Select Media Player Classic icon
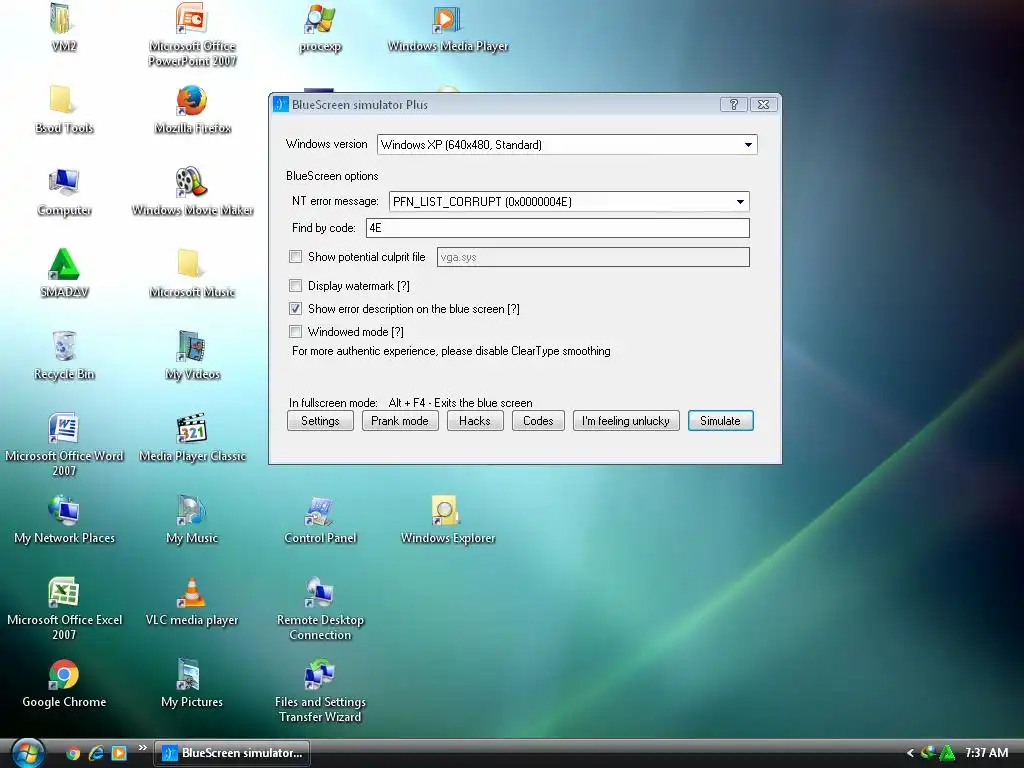This screenshot has height=768, width=1024. tap(192, 437)
